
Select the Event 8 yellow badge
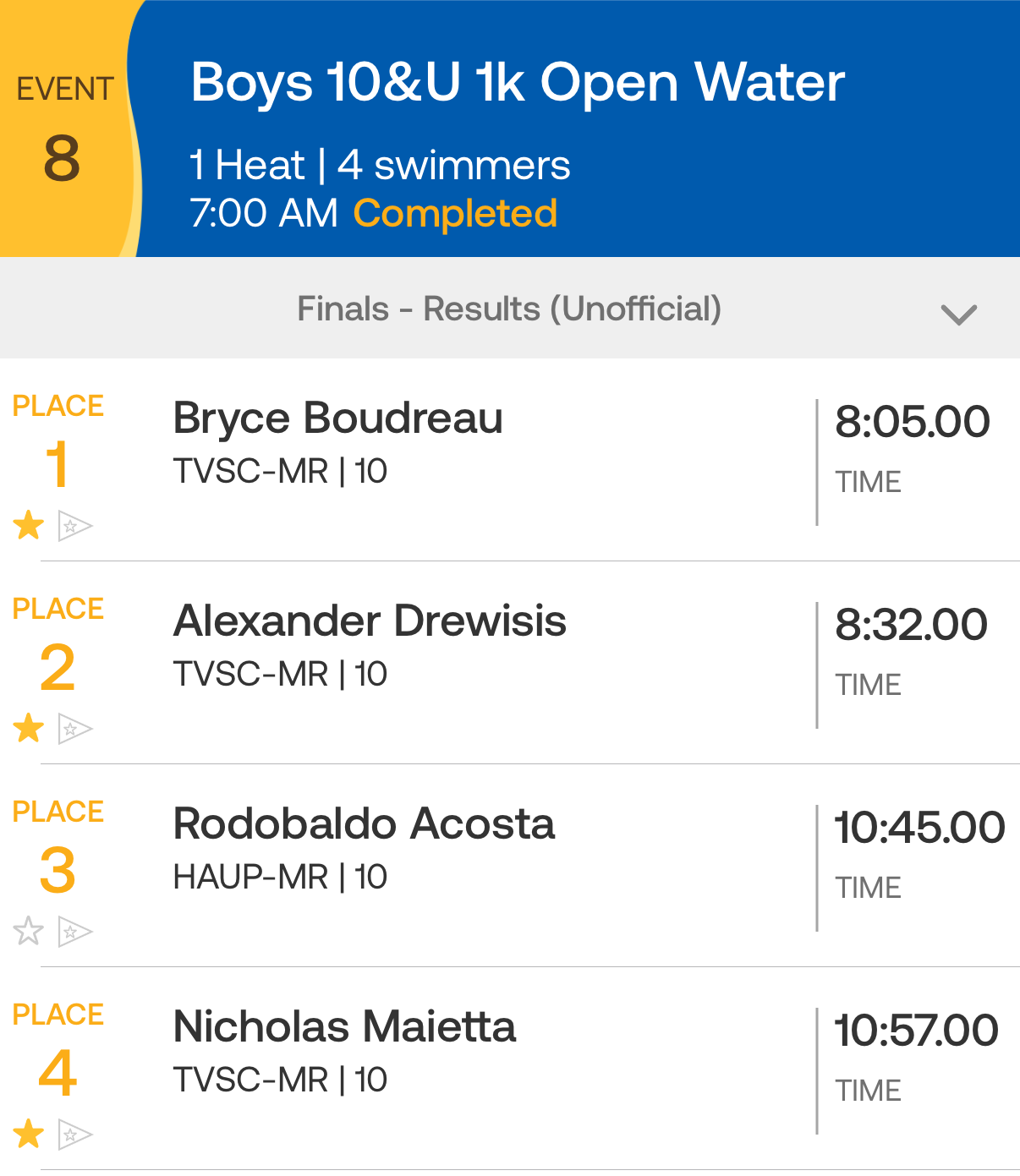coord(63,129)
